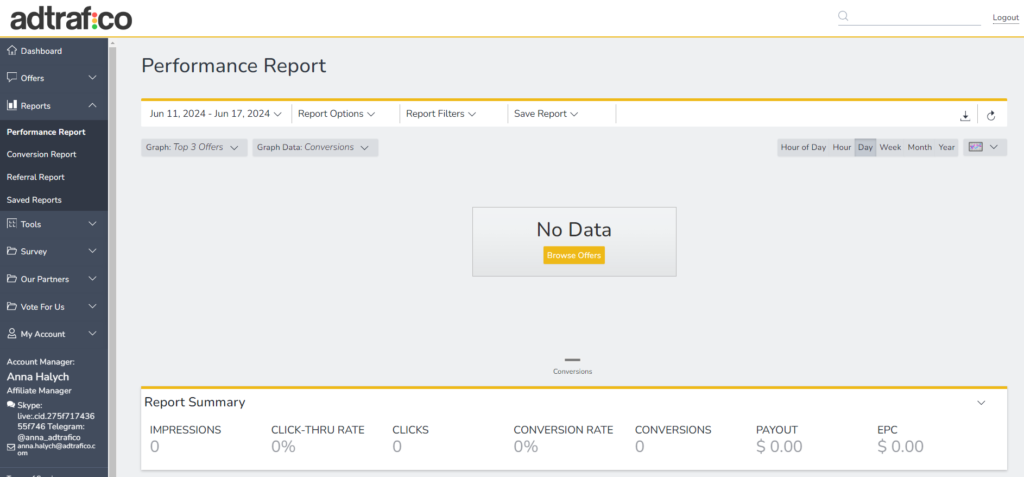1024x477 pixels.
Task: Click the email envelope icon in sidebar
Action: pos(10,448)
